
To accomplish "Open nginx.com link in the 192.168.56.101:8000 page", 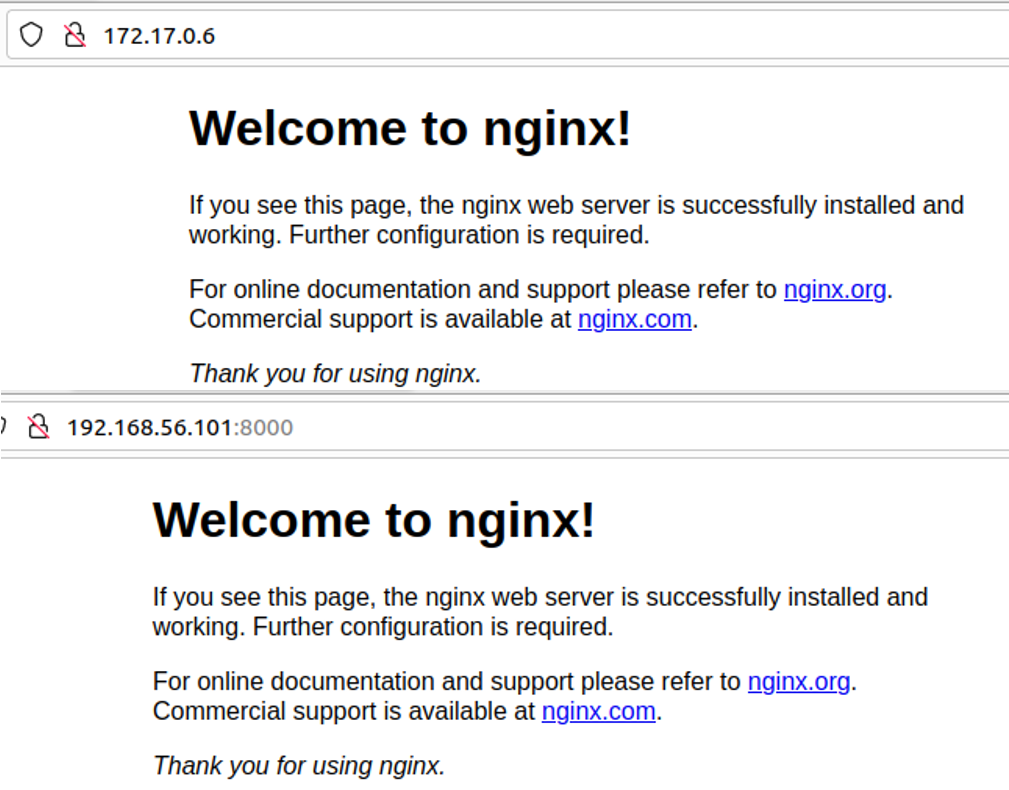I will 598,711.
